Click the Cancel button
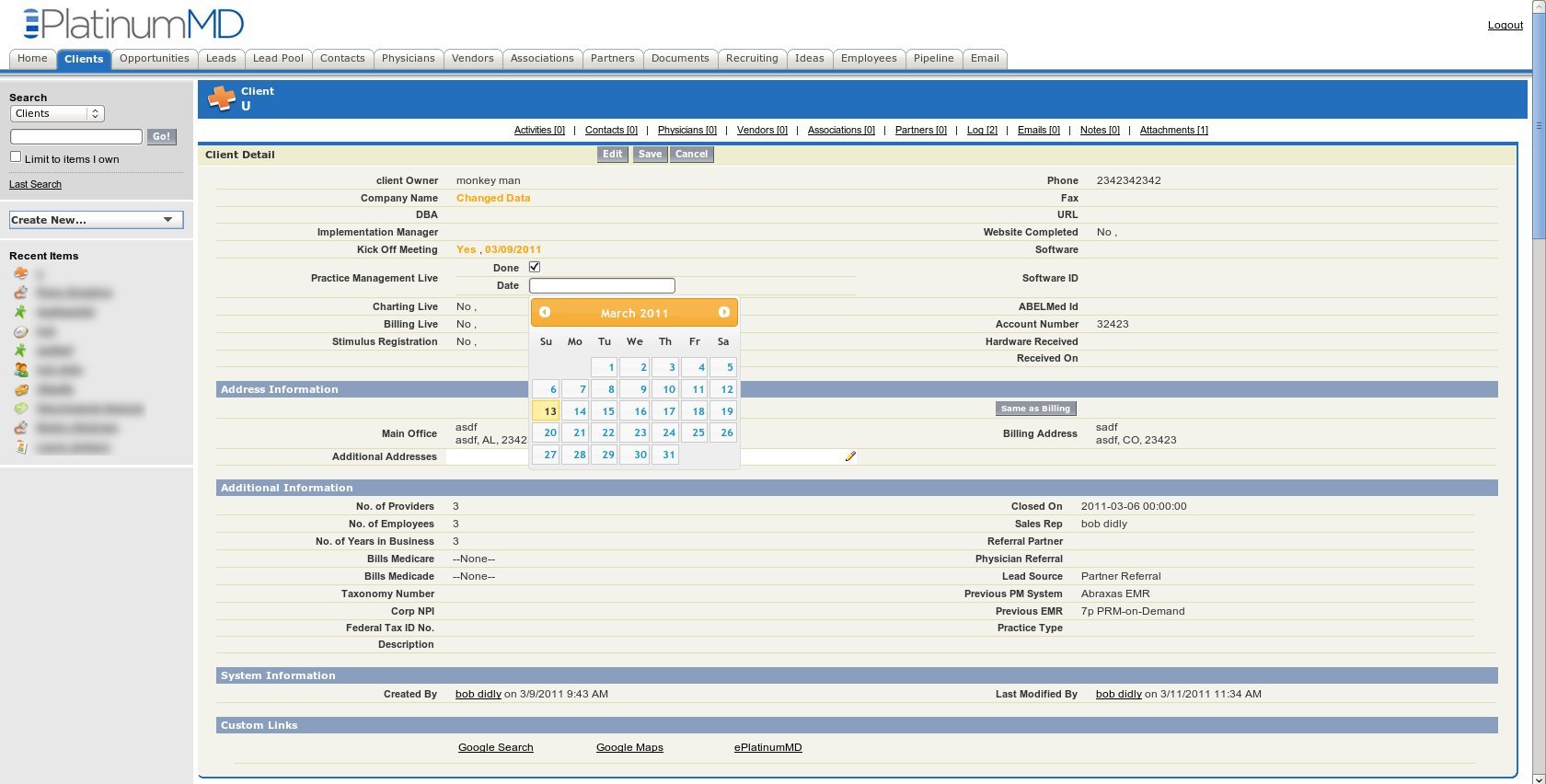This screenshot has height=784, width=1546. (x=691, y=155)
